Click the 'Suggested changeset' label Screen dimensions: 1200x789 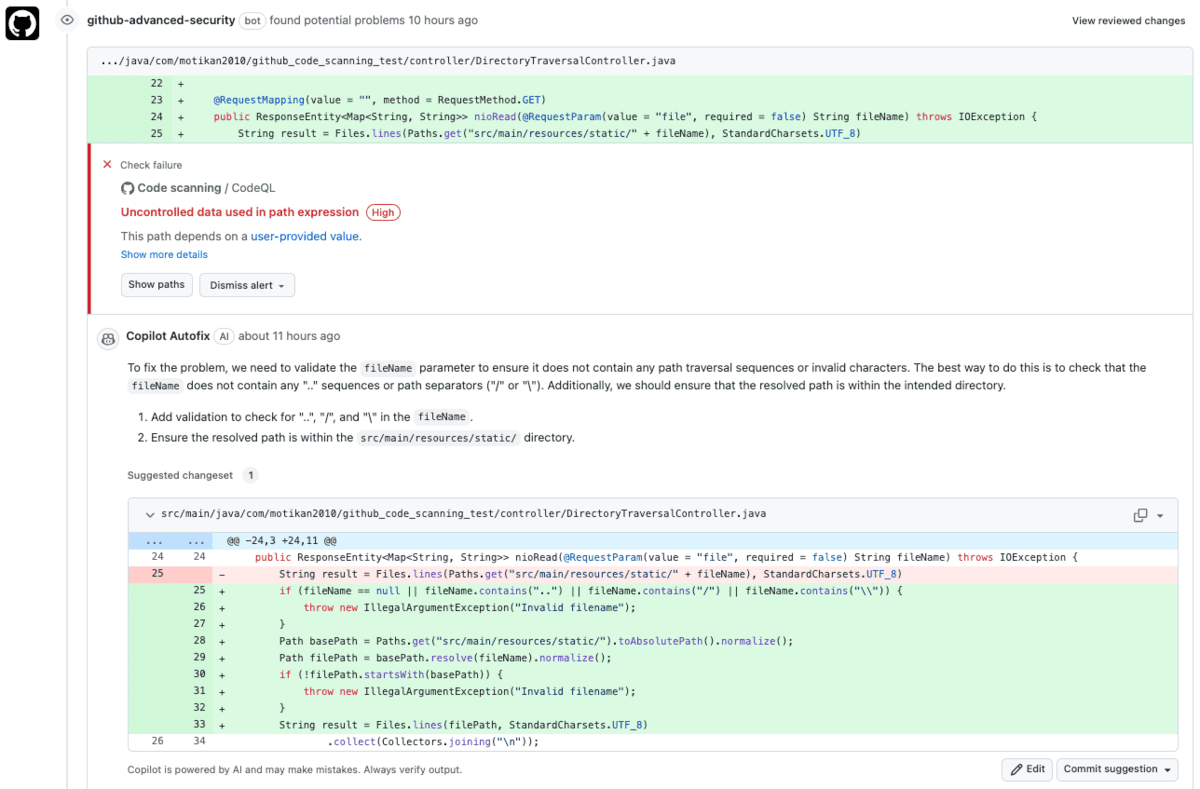(180, 476)
